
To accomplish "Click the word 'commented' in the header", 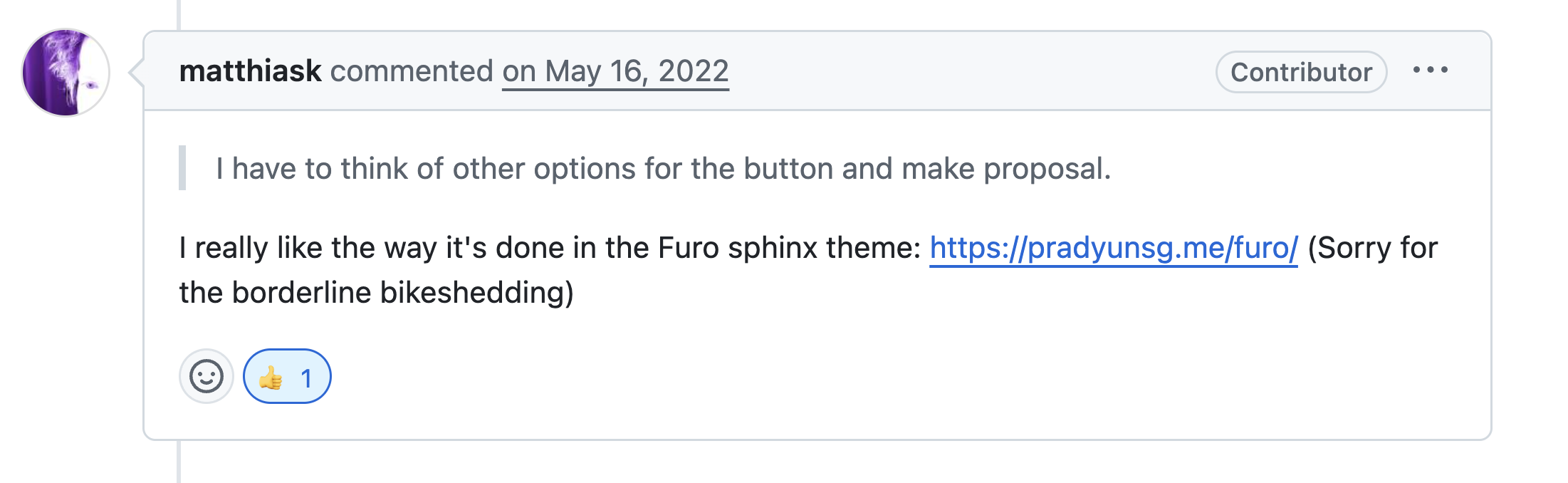I will click(x=412, y=71).
